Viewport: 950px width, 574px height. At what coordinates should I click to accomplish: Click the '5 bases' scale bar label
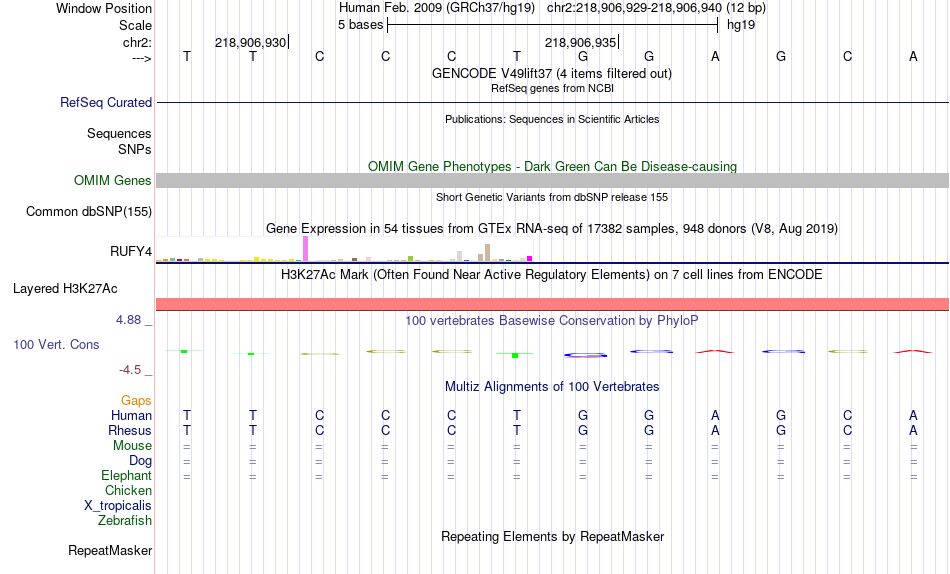[360, 25]
